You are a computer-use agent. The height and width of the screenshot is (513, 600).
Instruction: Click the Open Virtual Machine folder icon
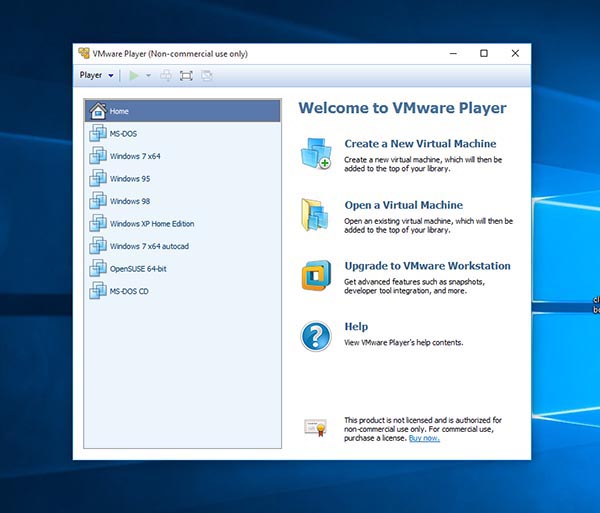tap(315, 215)
